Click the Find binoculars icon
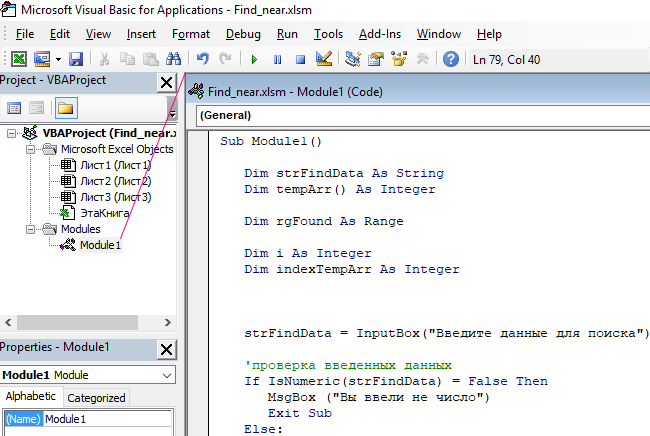 [172, 59]
